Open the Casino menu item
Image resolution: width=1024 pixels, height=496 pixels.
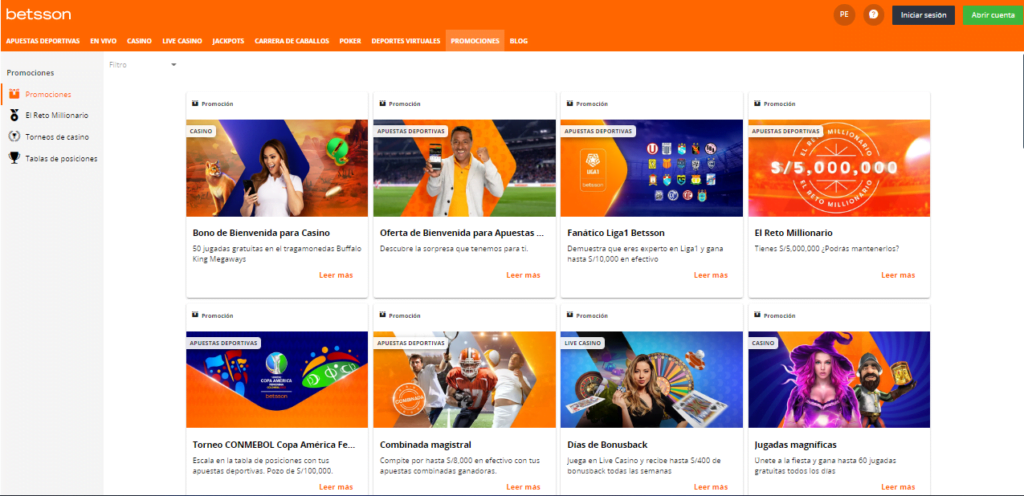click(139, 41)
